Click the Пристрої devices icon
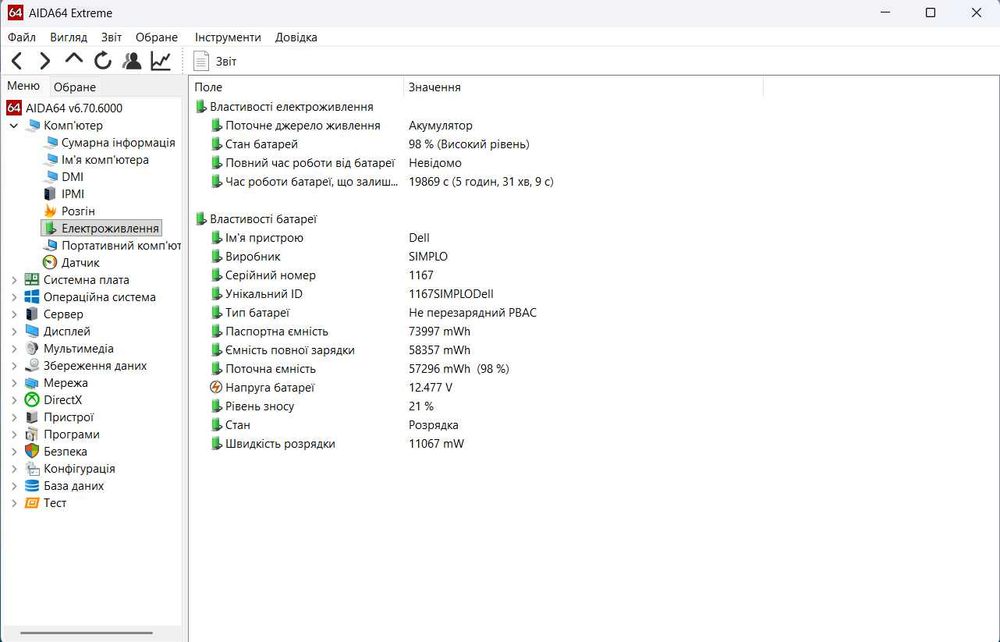Image resolution: width=1000 pixels, height=642 pixels. pos(32,417)
